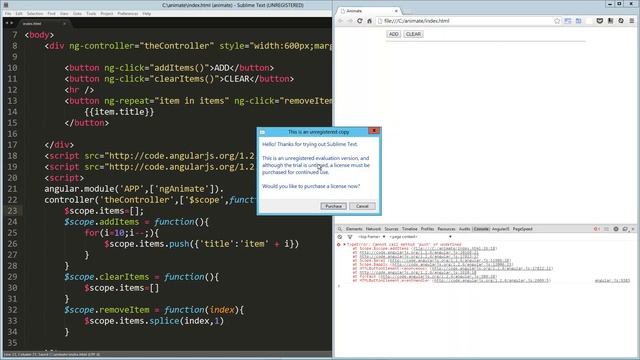Open the page context dropdown in console
640x360 pixels.
pyautogui.click(x=420, y=237)
